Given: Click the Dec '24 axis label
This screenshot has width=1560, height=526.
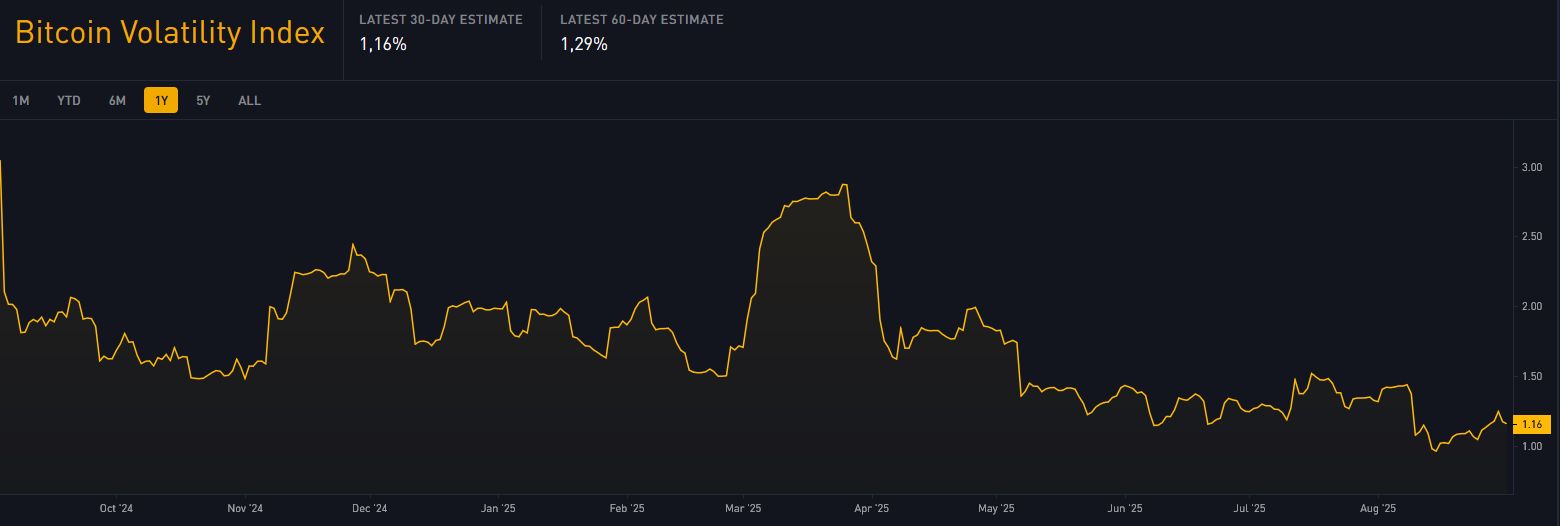Looking at the screenshot, I should click(370, 509).
